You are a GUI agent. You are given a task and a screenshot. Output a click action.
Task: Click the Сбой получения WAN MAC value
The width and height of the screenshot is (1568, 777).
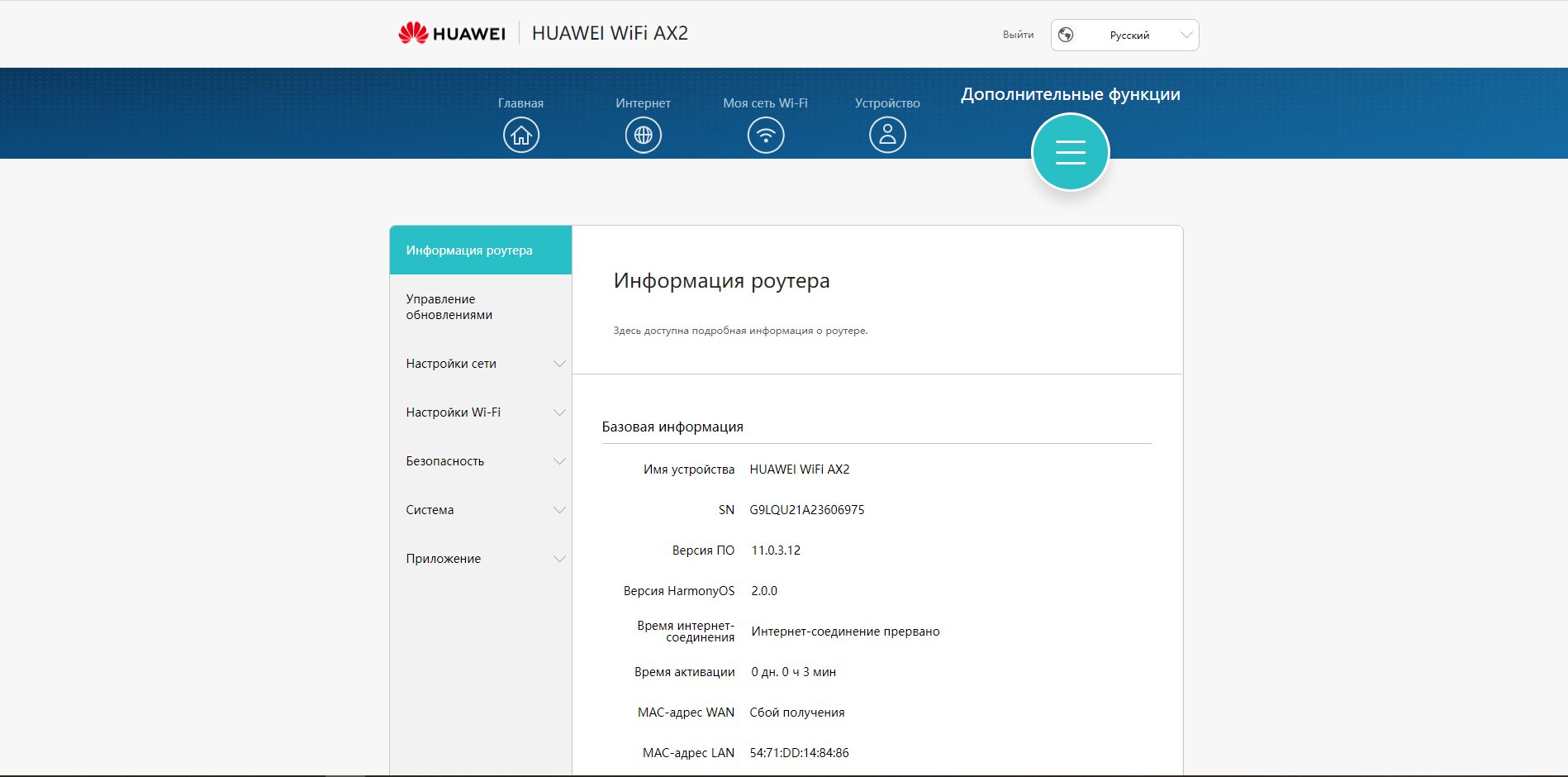(x=796, y=713)
